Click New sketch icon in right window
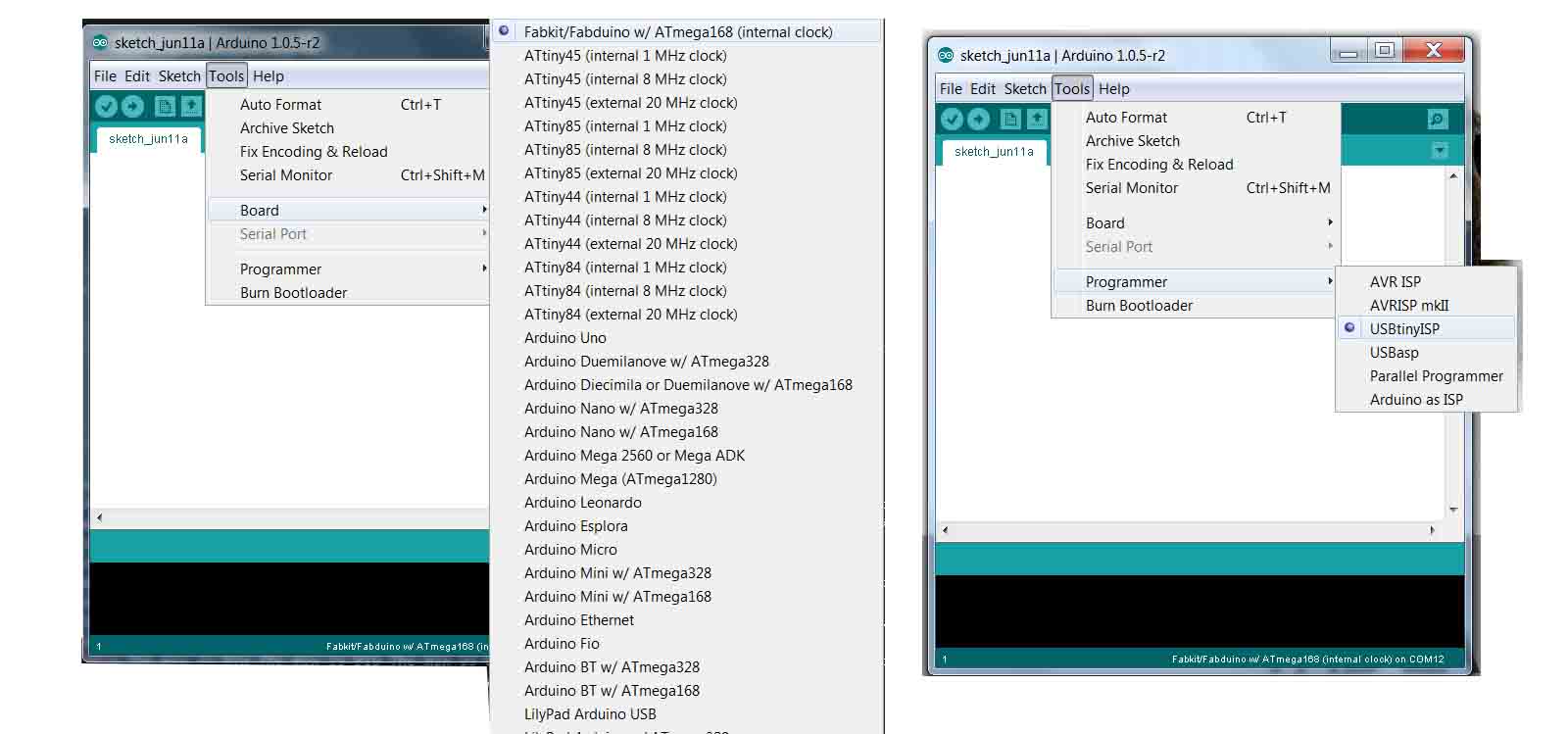 click(1010, 119)
